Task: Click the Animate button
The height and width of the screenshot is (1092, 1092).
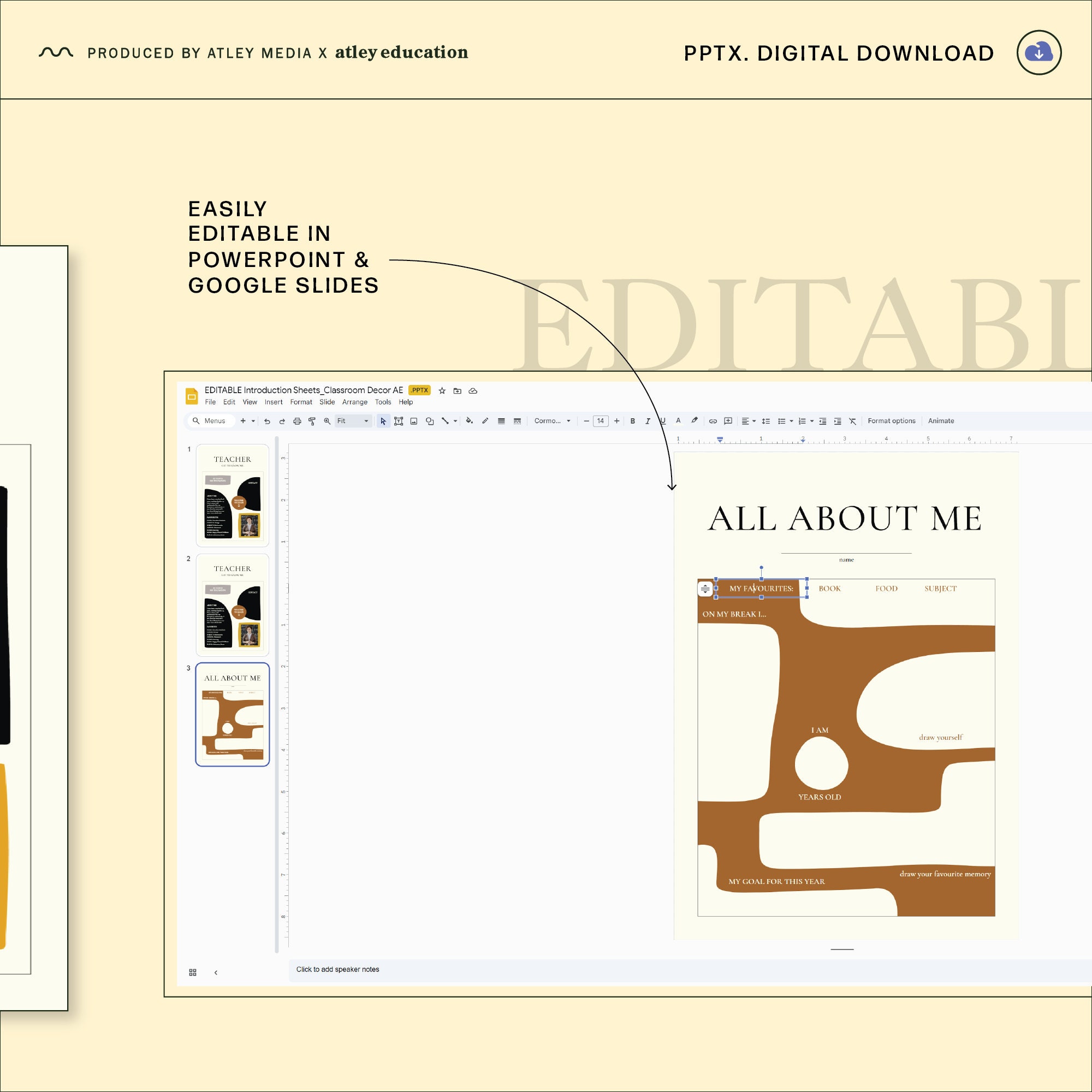Action: pyautogui.click(x=940, y=421)
